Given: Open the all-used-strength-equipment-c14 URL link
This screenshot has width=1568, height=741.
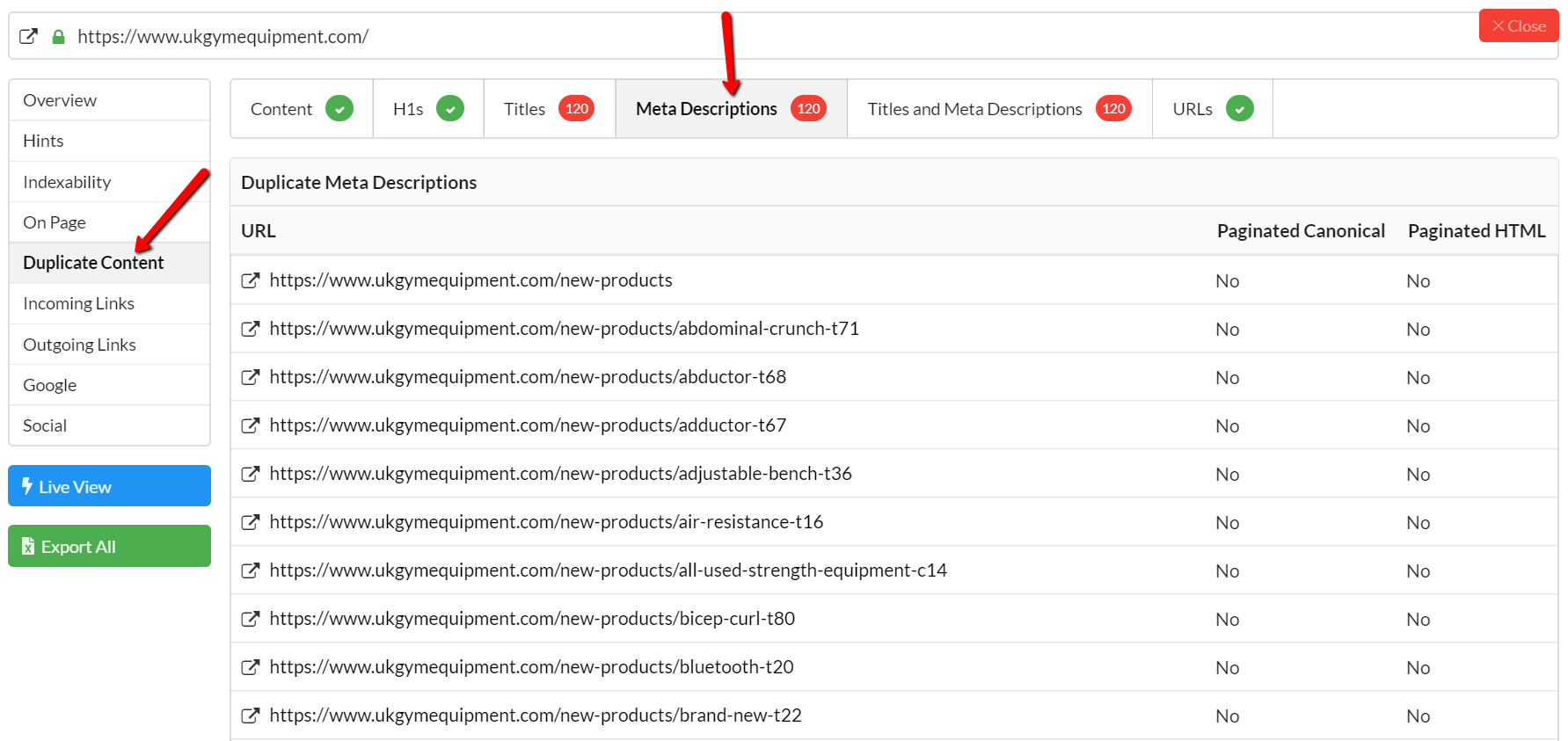Looking at the screenshot, I should click(608, 570).
